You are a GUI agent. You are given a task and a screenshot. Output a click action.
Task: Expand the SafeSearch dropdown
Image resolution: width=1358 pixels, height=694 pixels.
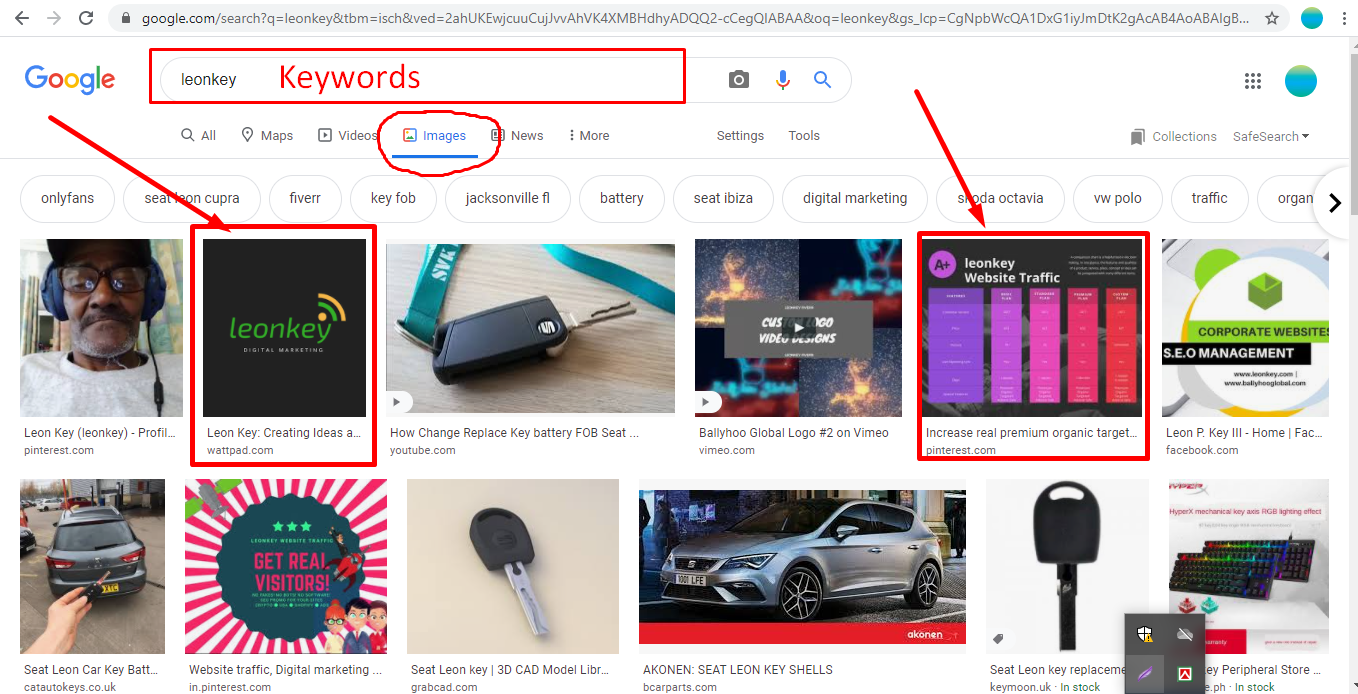click(x=1271, y=136)
